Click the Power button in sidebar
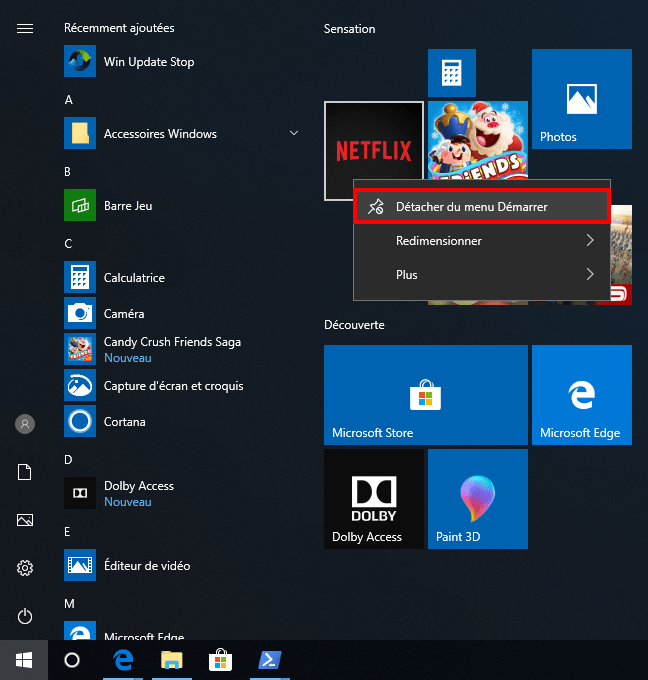The width and height of the screenshot is (648, 680). tap(25, 616)
